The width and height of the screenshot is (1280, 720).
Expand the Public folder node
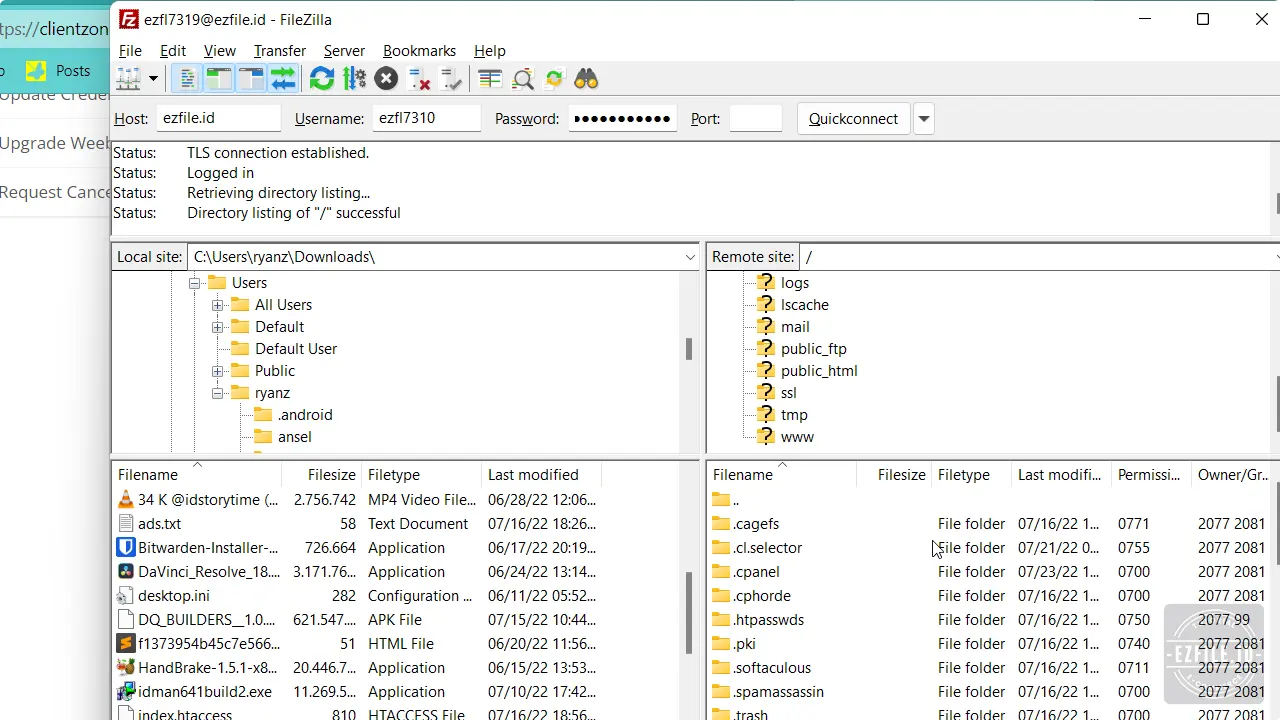[x=217, y=371]
